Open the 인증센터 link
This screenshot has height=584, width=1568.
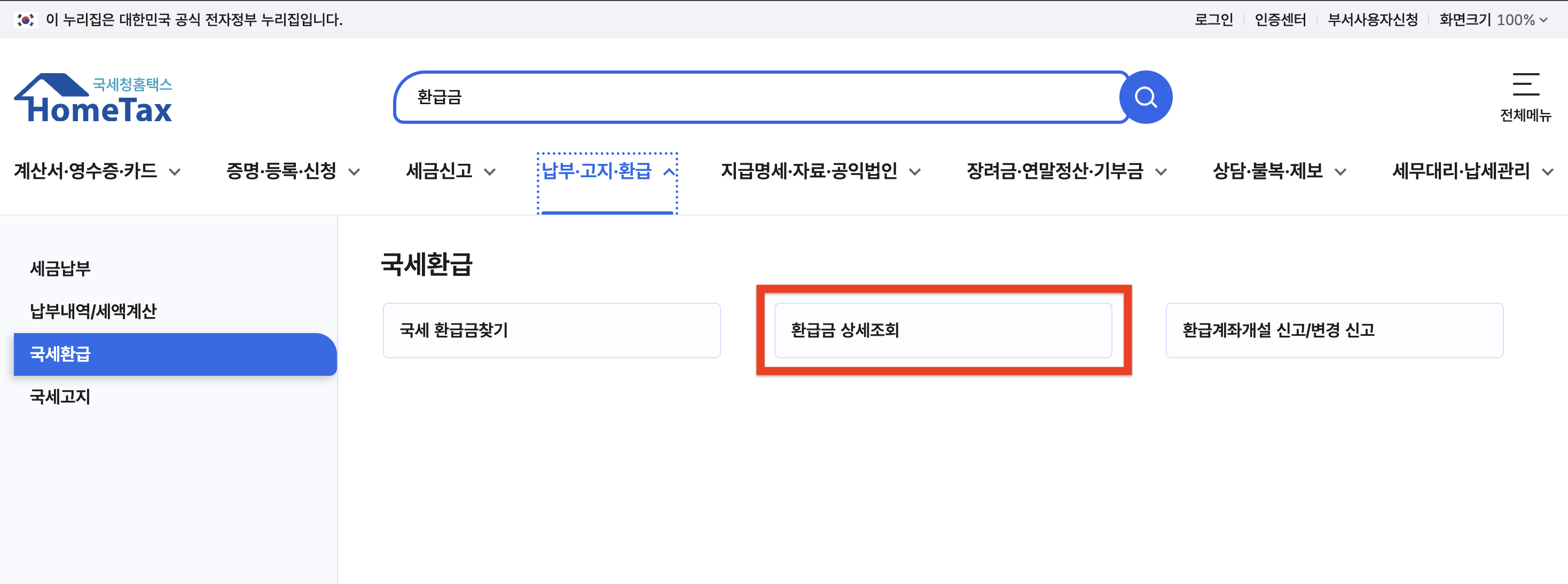click(1280, 19)
